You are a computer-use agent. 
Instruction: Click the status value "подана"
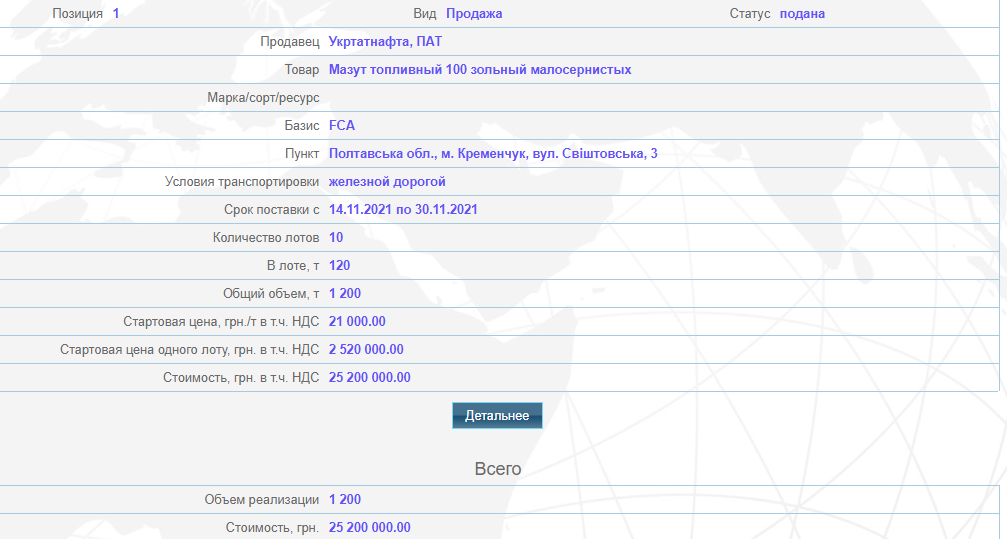pyautogui.click(x=802, y=14)
